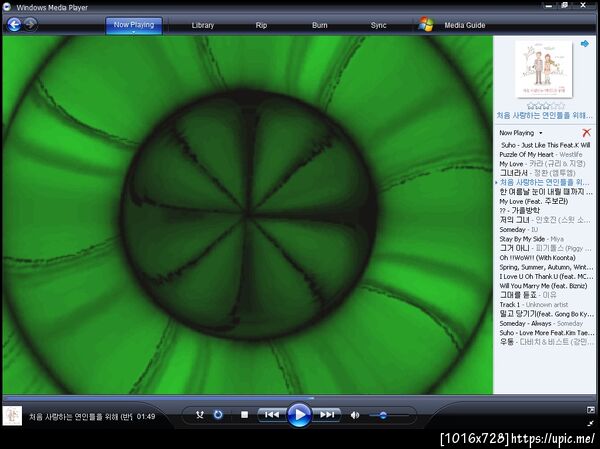600x449 pixels.
Task: Clear the list with the red X
Action: (x=586, y=133)
